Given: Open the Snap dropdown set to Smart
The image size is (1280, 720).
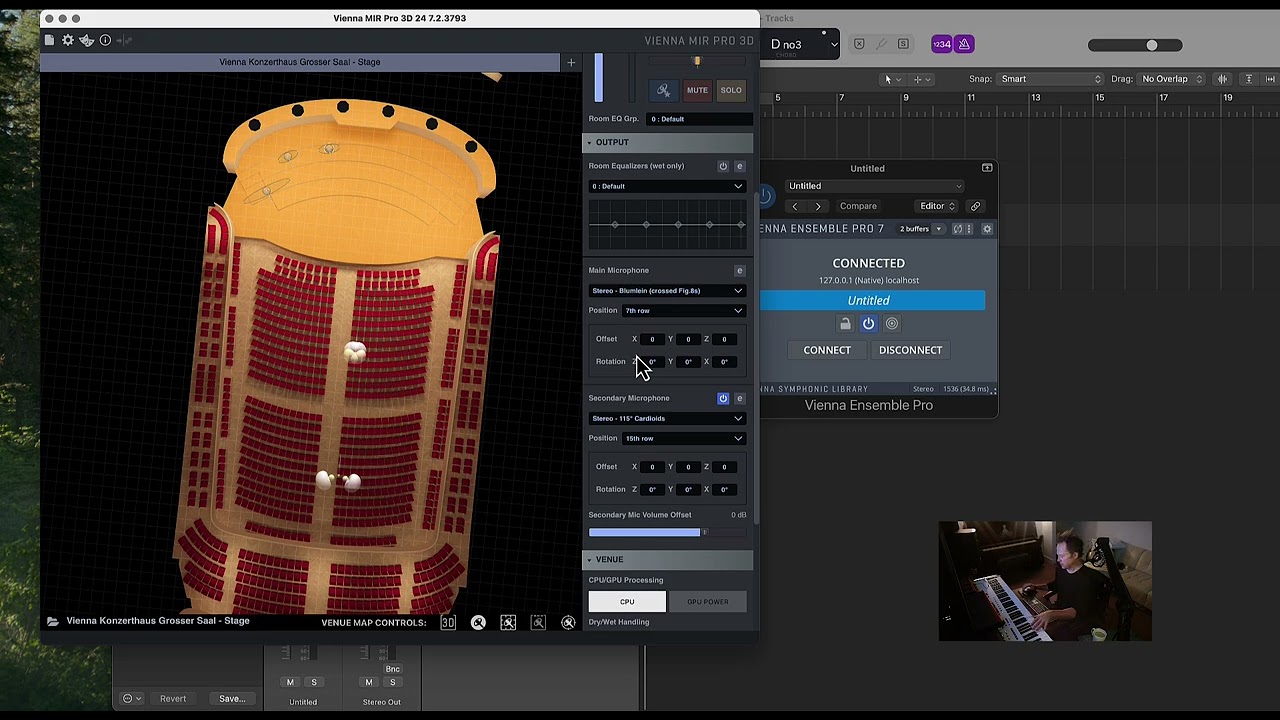Looking at the screenshot, I should coord(1050,79).
